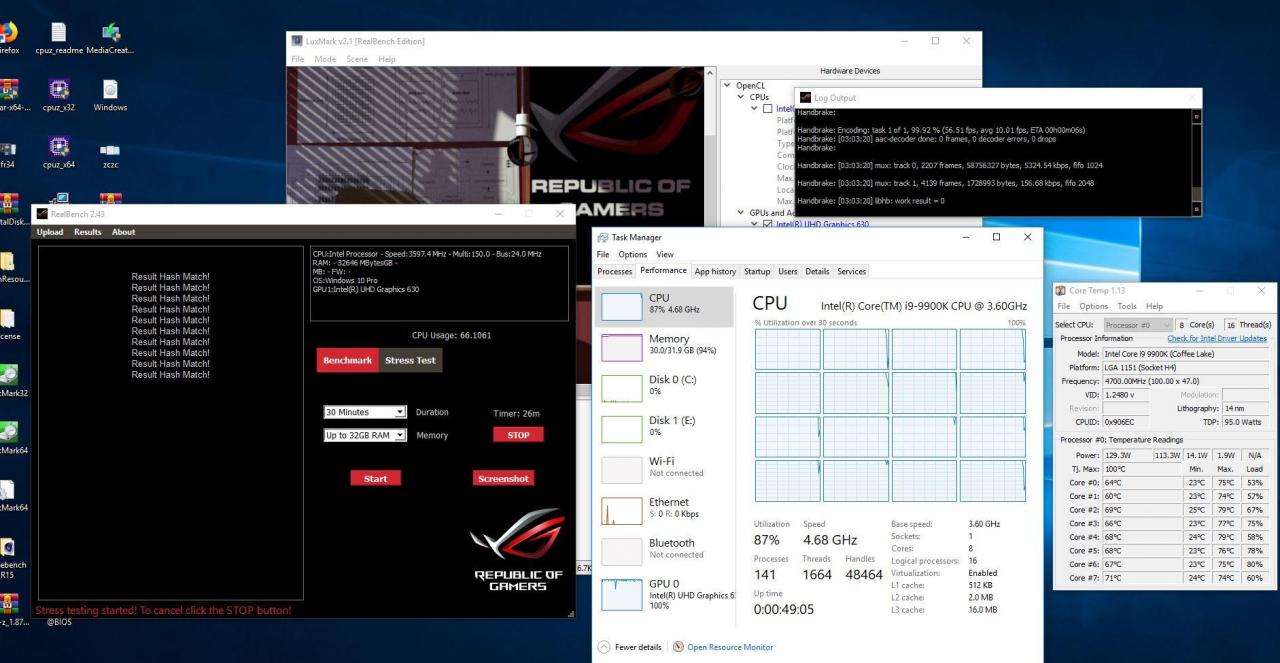Viewport: 1280px width, 663px height.
Task: Open the Results menu in RealBench
Action: pos(88,232)
